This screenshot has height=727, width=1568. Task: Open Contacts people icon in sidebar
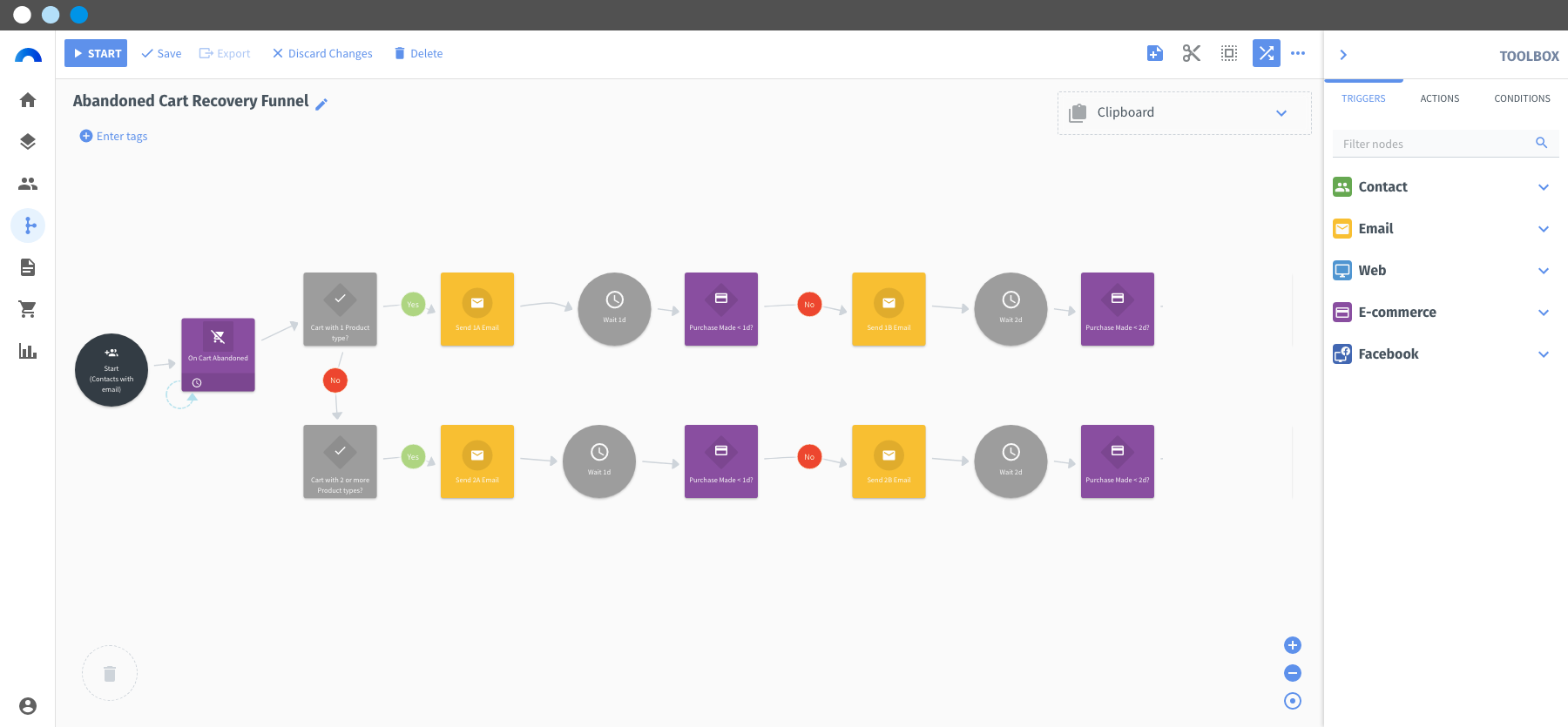pyautogui.click(x=28, y=184)
